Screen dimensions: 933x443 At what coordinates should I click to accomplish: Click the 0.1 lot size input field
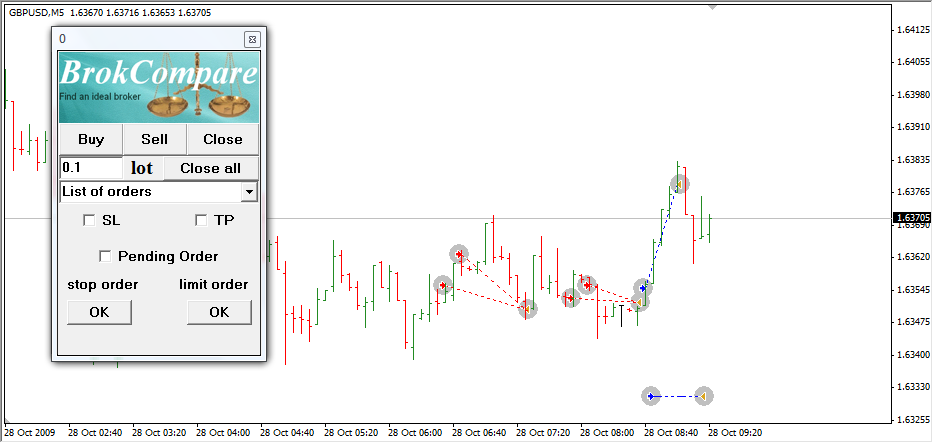[x=91, y=168]
